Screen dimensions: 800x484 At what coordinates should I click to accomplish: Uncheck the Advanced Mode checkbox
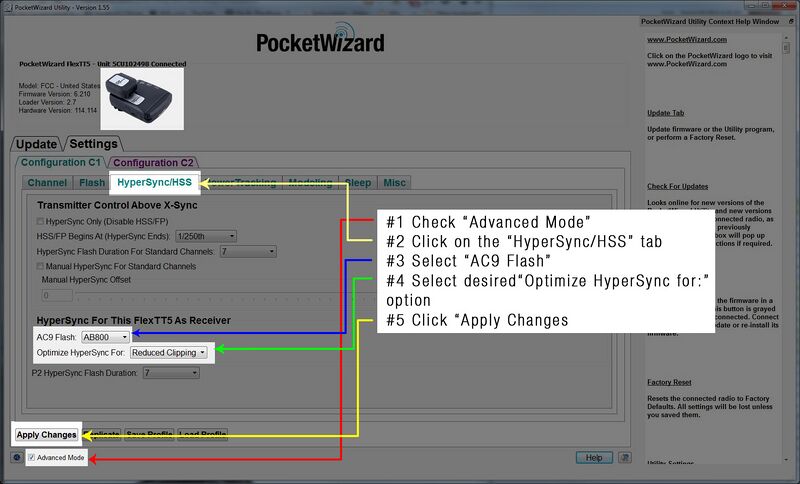click(32, 457)
